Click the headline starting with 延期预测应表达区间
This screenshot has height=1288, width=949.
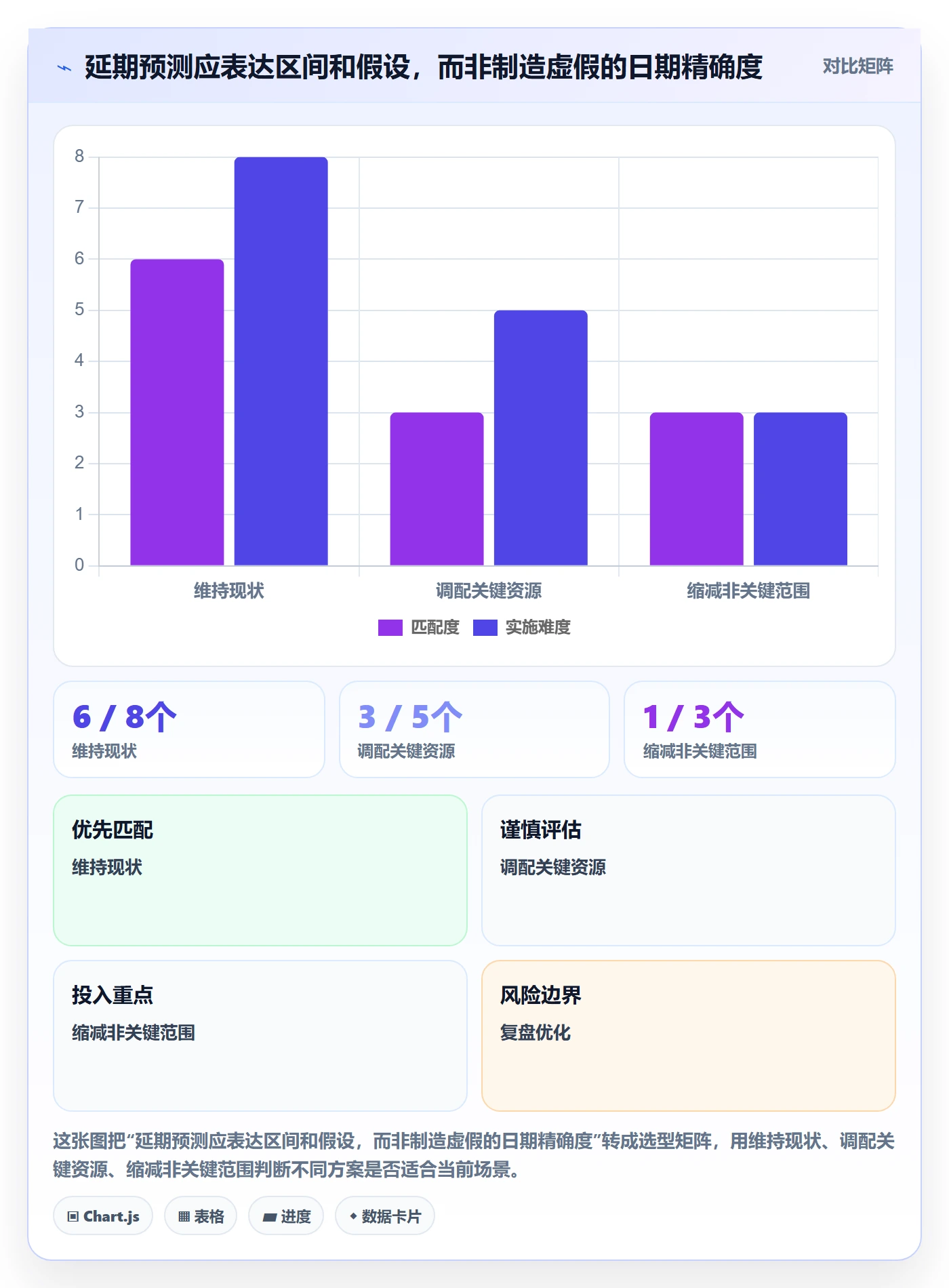point(424,67)
